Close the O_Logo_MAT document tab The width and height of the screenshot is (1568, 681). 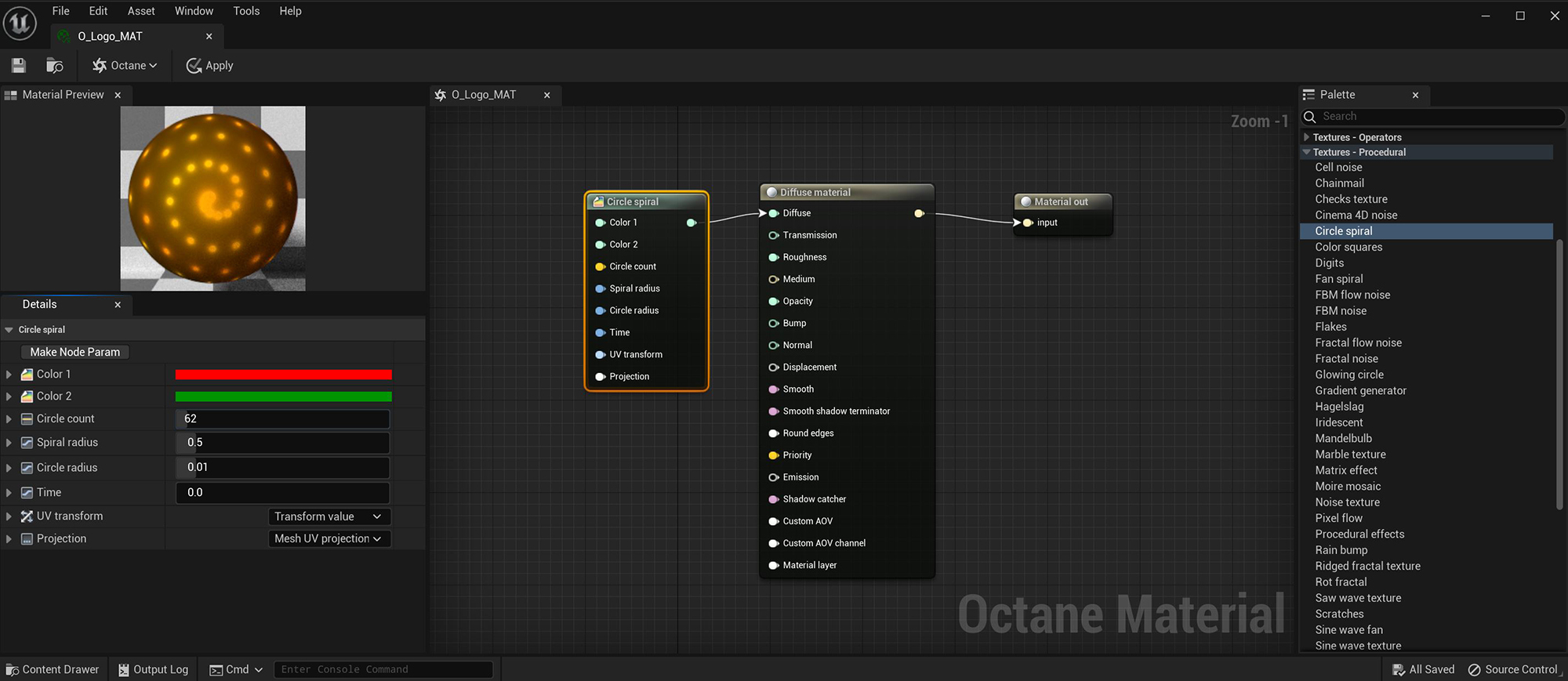click(209, 36)
